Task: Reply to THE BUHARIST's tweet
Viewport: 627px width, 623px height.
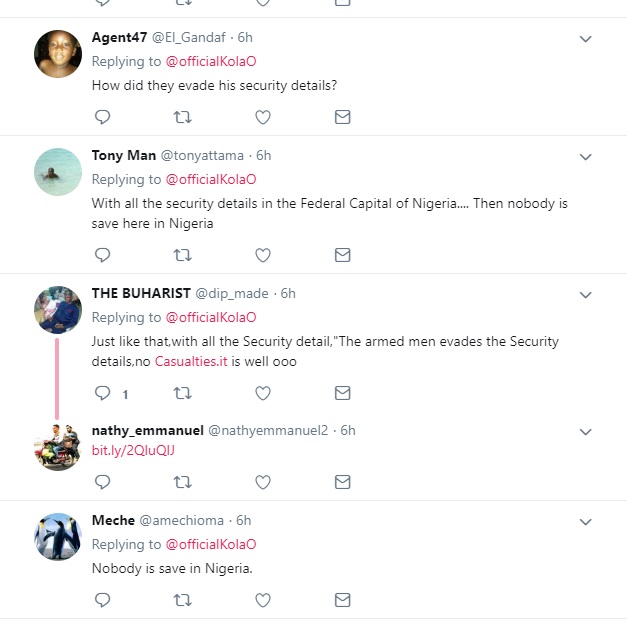Action: pos(102,393)
